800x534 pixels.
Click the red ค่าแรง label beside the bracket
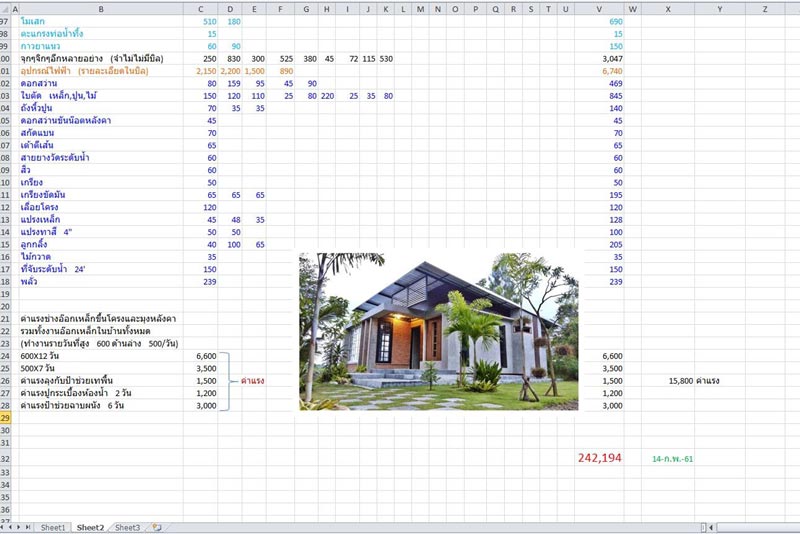tap(253, 380)
